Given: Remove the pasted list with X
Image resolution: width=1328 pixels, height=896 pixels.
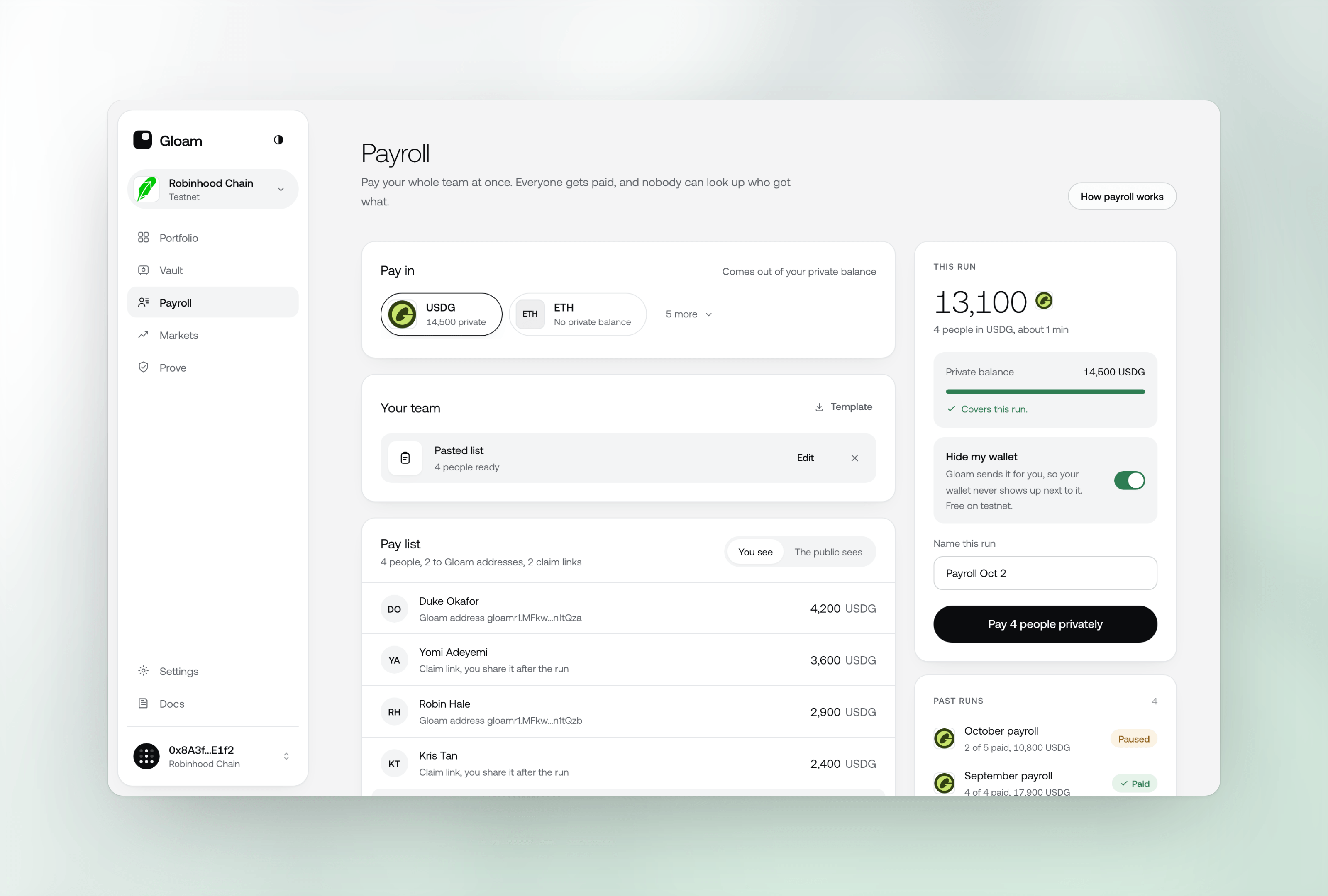Looking at the screenshot, I should (x=854, y=458).
